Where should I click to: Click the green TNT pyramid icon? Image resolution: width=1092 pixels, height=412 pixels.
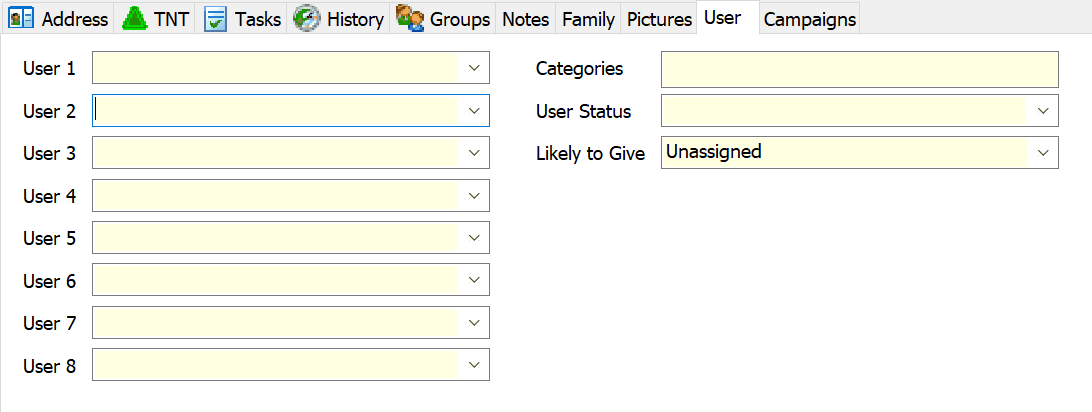tap(134, 19)
